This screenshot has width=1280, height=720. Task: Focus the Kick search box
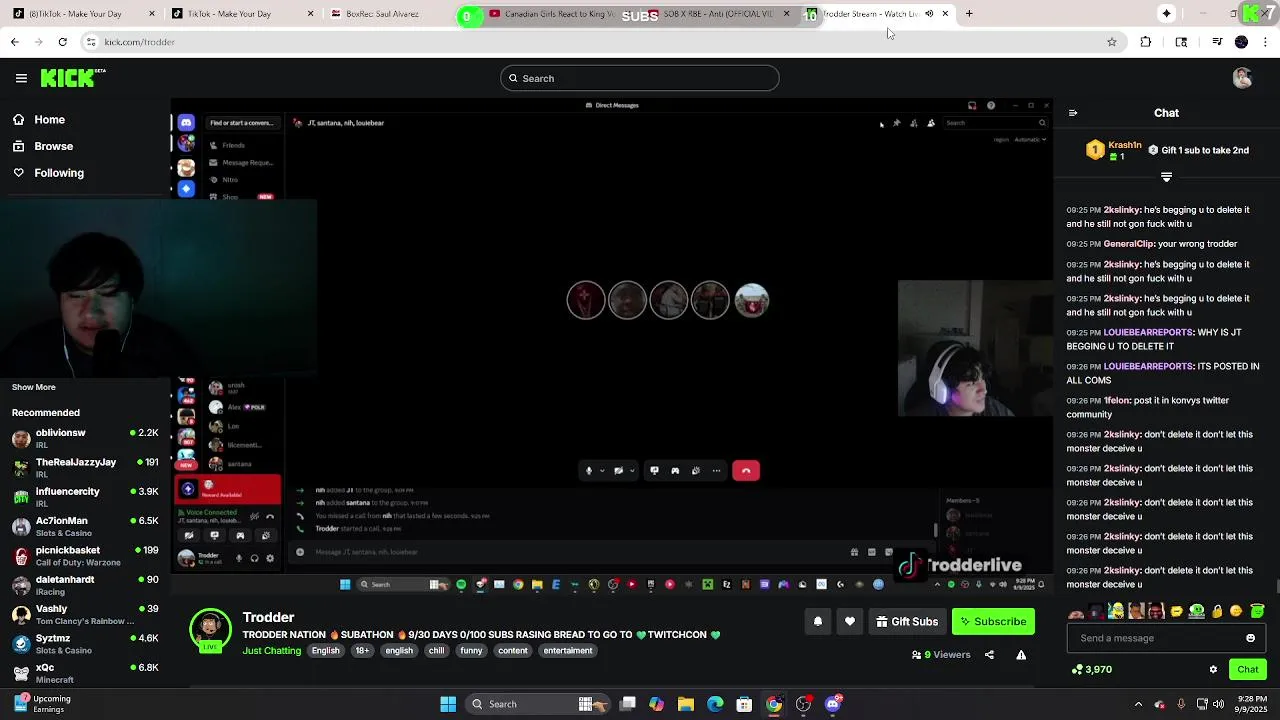coord(640,78)
